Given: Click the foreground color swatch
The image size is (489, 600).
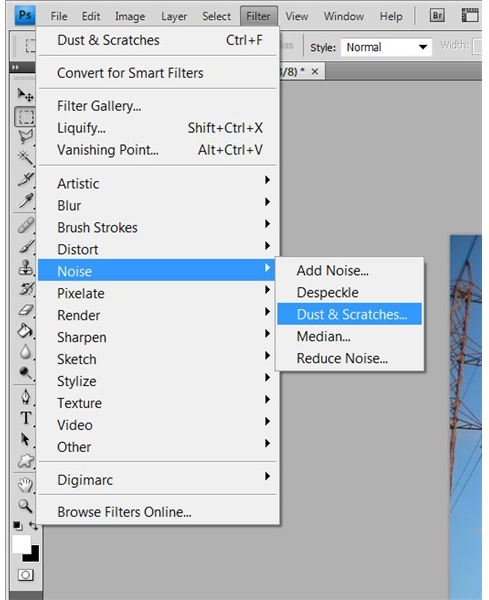Looking at the screenshot, I should click(x=21, y=543).
